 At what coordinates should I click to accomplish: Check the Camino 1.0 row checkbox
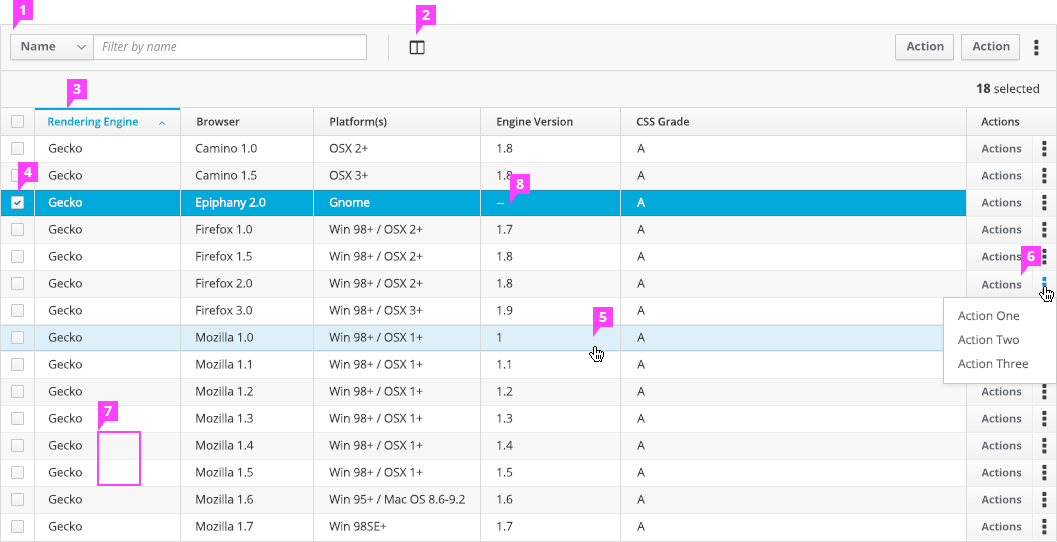pyautogui.click(x=18, y=149)
